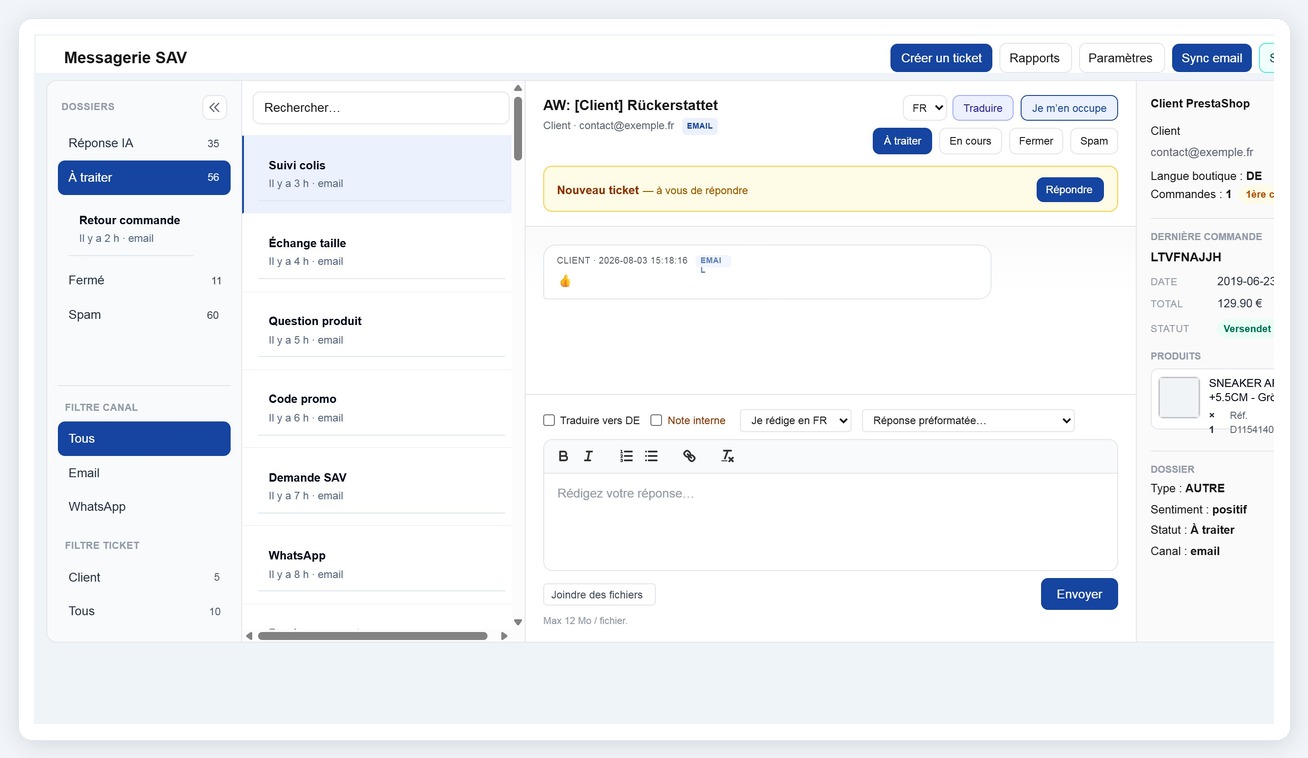The height and width of the screenshot is (758, 1308).
Task: Click Créer un ticket button
Action: [x=941, y=58]
